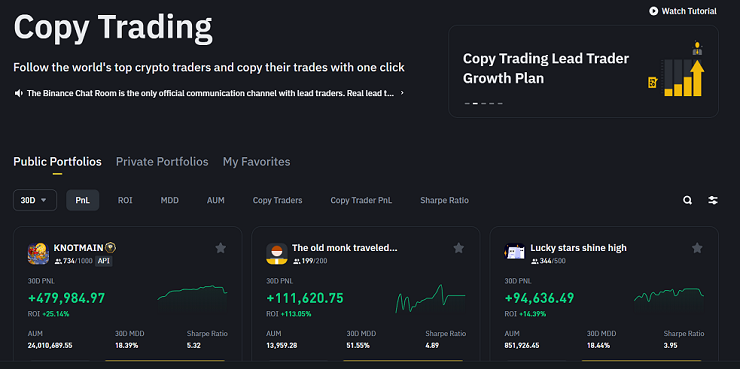Open the filter sliders icon
Viewport: 740px width, 369px height.
(713, 200)
